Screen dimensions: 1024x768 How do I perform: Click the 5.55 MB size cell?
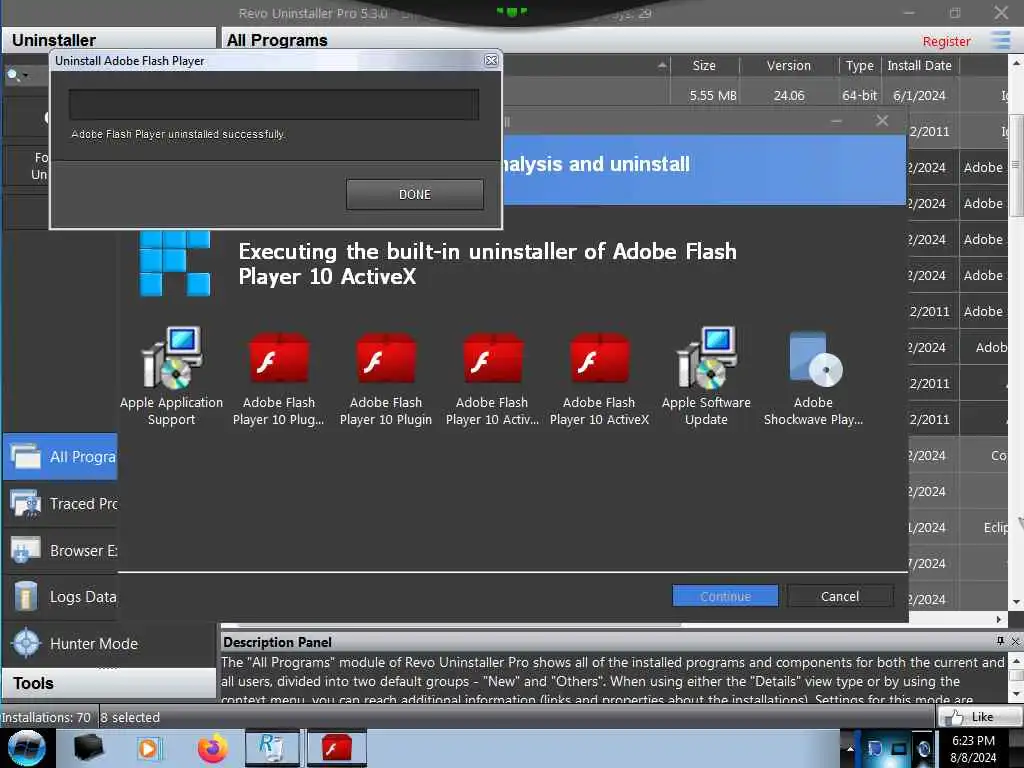pyautogui.click(x=712, y=95)
